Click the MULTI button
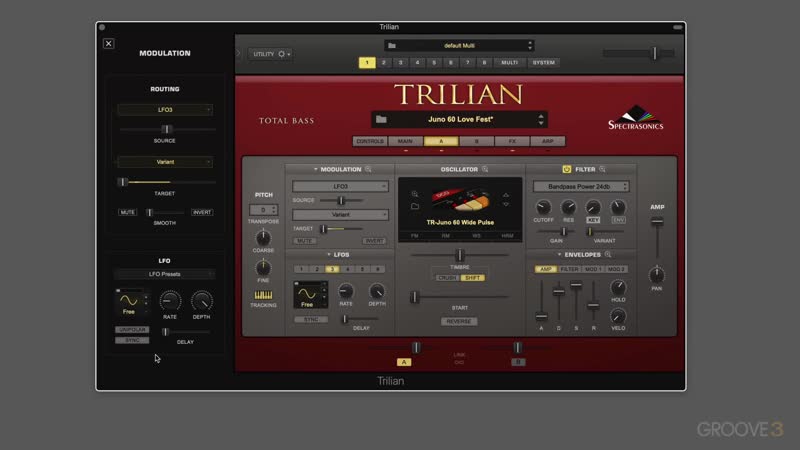 tap(509, 63)
